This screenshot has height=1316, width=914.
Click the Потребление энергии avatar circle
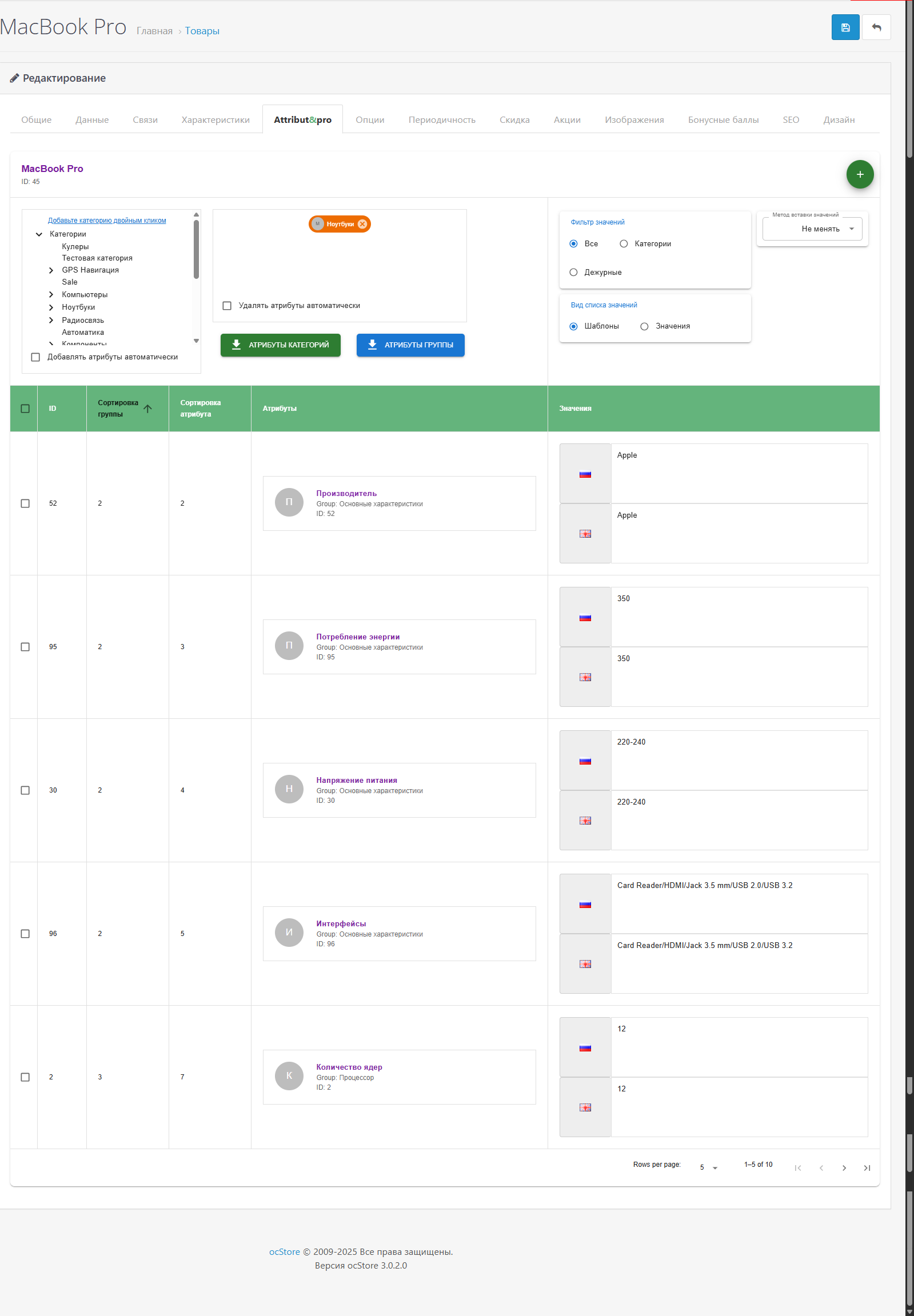click(x=289, y=645)
